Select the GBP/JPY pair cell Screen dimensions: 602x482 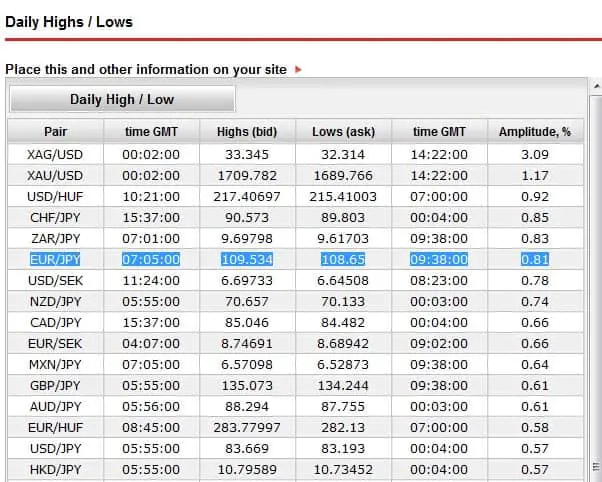tap(55, 385)
